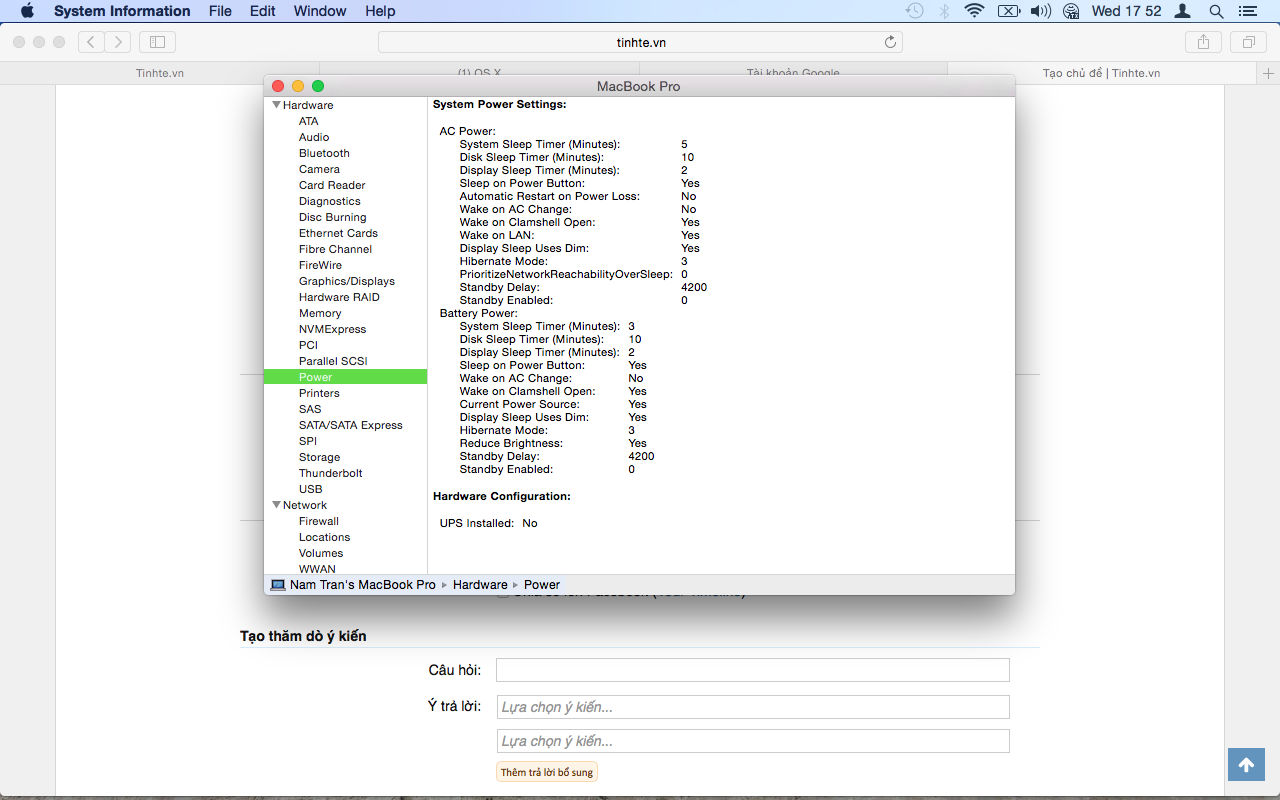Switch to the Tạo chủ đề tab
Screen dimensions: 1280x800
point(1101,73)
